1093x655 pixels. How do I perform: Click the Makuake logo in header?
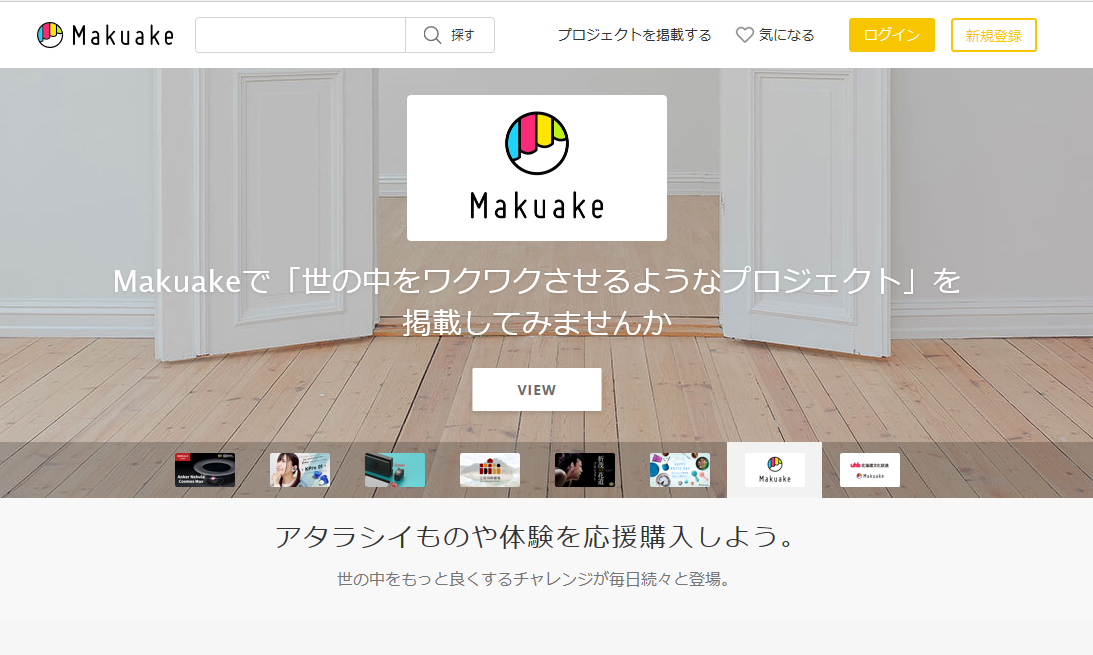click(105, 35)
